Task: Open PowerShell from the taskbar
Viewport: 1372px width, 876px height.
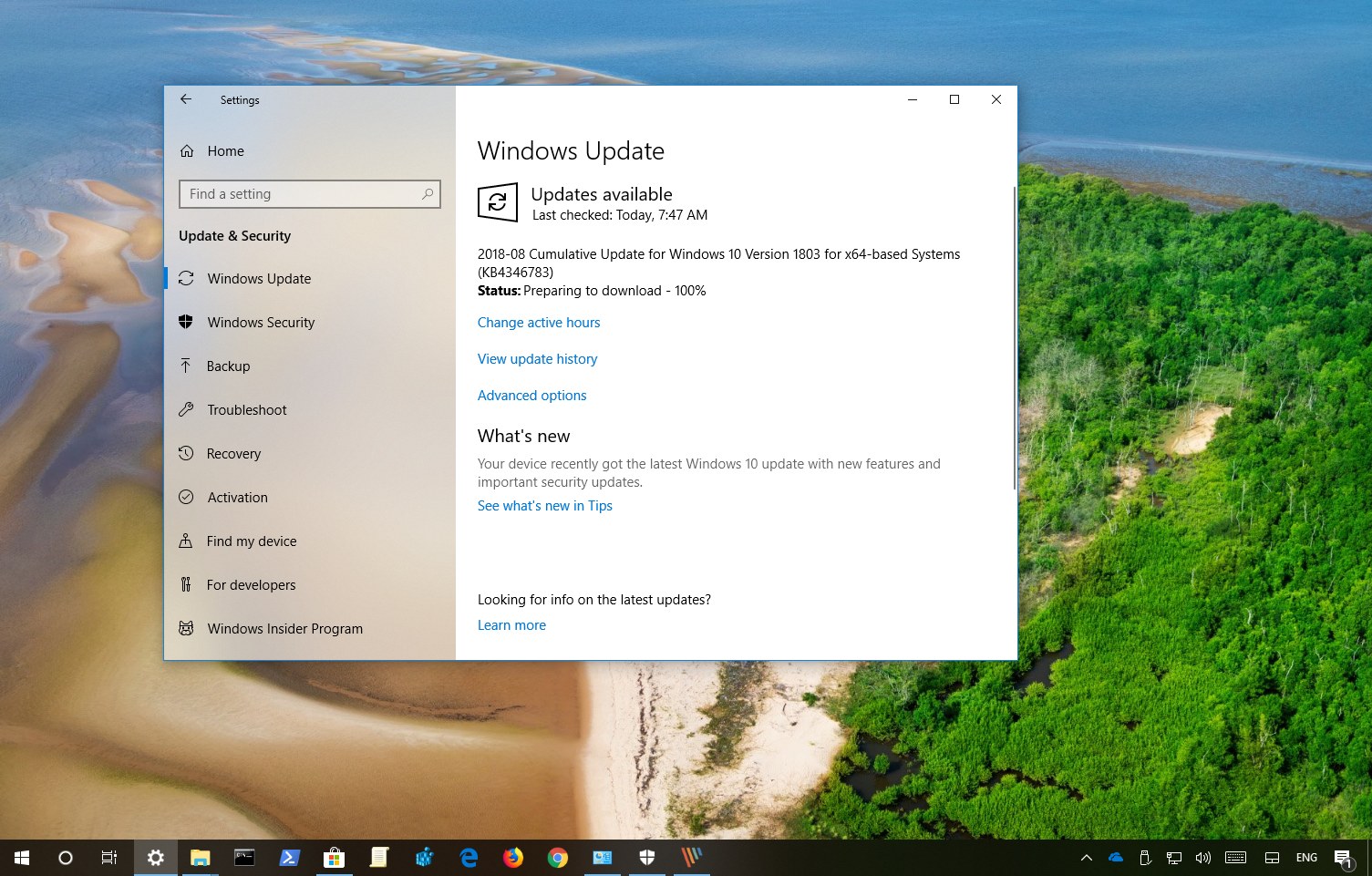Action: pos(289,857)
